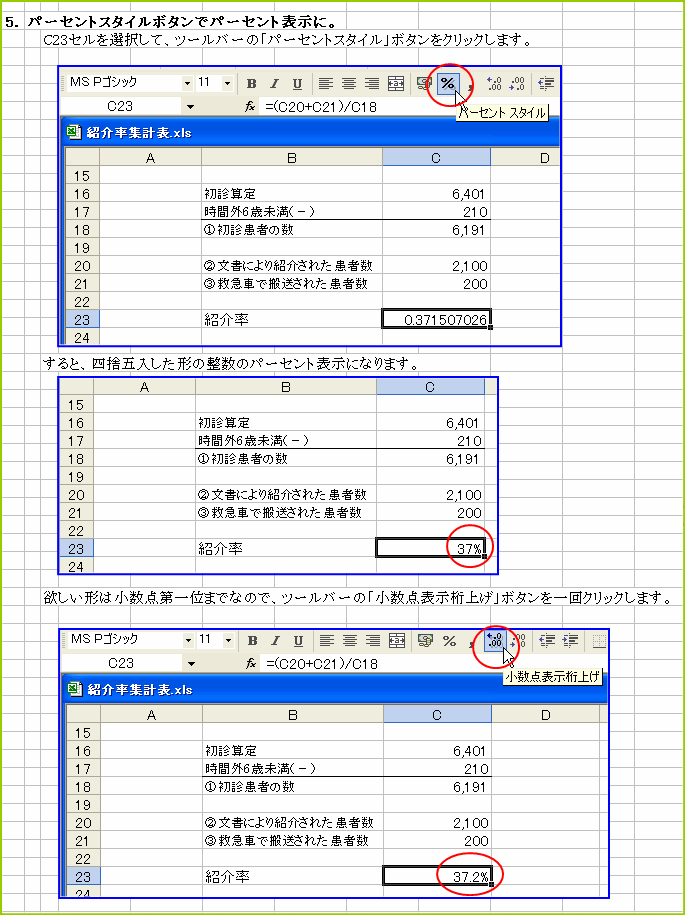Click Increase Indent in toolbar with 小数点表示桁上げ tooltip
The width and height of the screenshot is (685, 915).
(x=570, y=641)
